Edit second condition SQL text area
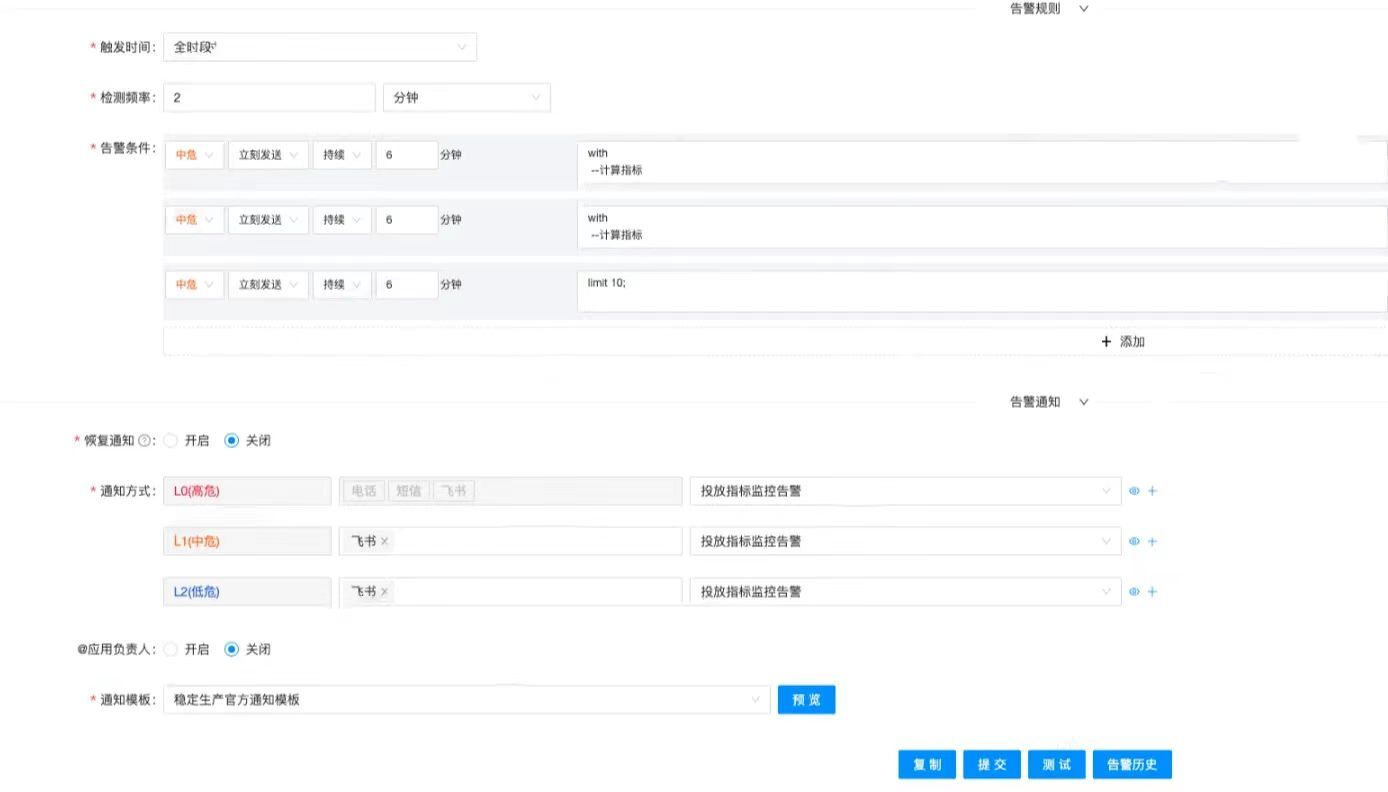 [x=982, y=227]
